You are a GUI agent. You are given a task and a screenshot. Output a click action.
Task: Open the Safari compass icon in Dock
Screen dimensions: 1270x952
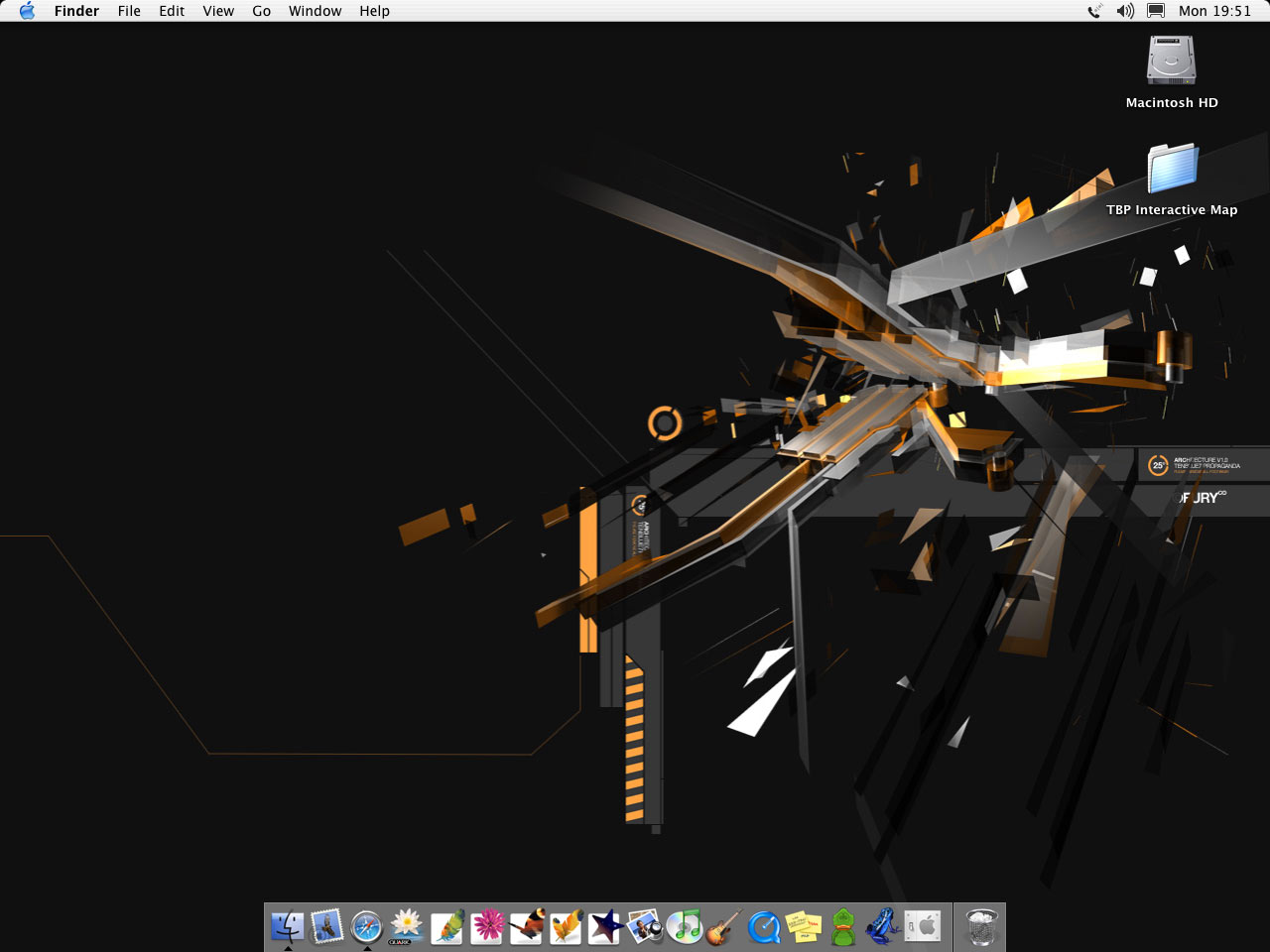click(367, 927)
